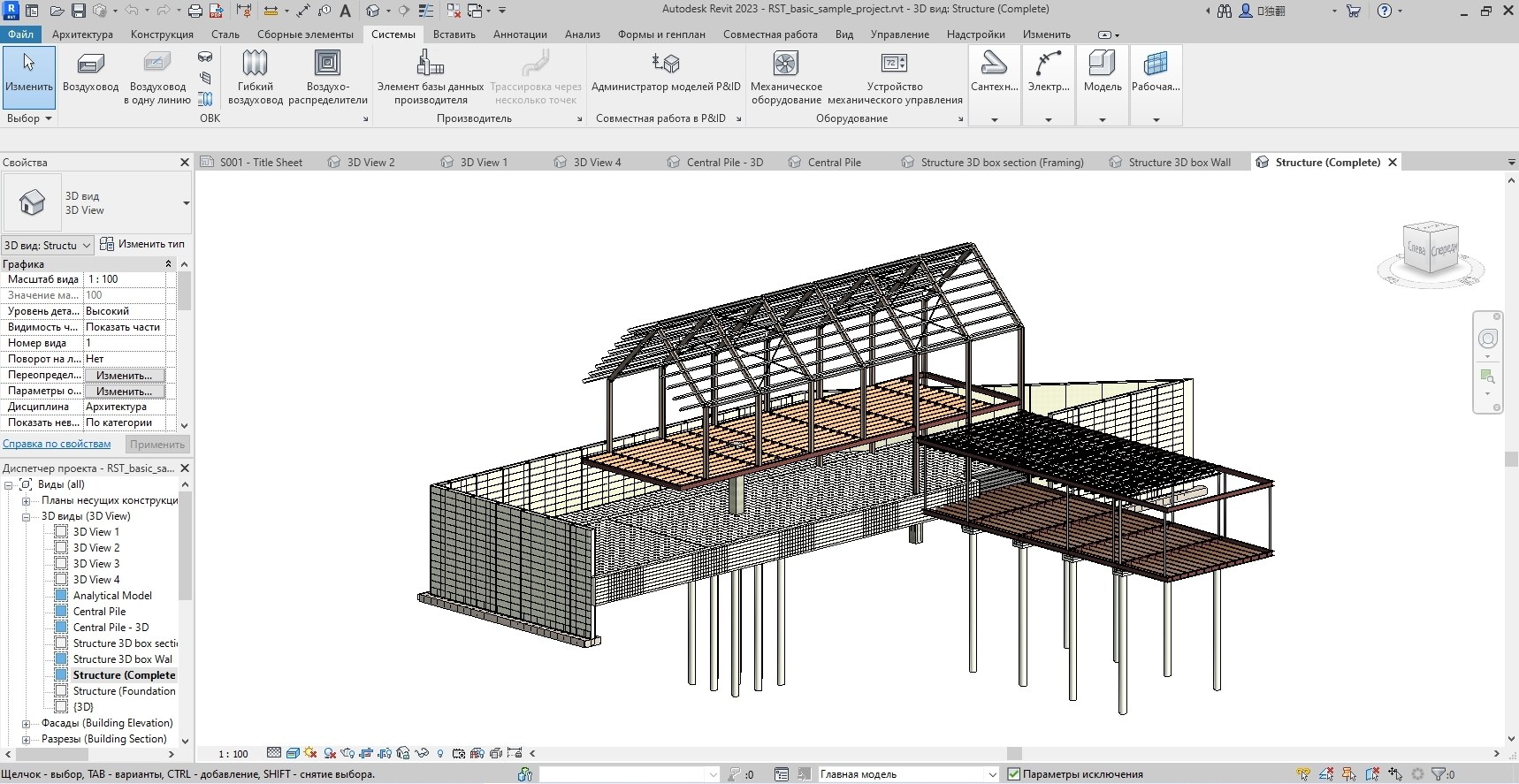This screenshot has height=784, width=1519.
Task: Click the Изменить тип button
Action: pyautogui.click(x=142, y=244)
